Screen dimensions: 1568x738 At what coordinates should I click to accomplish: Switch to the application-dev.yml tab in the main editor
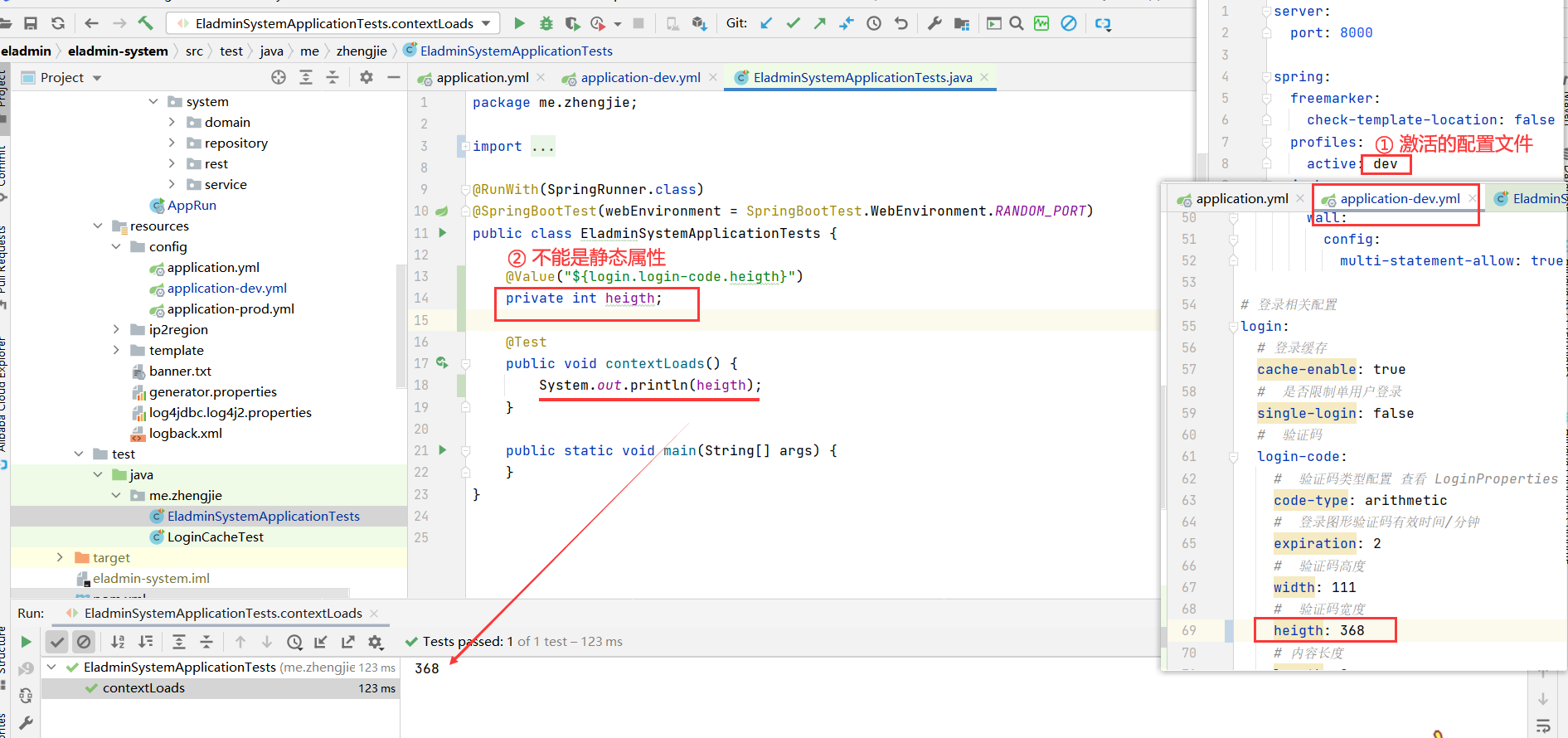639,77
